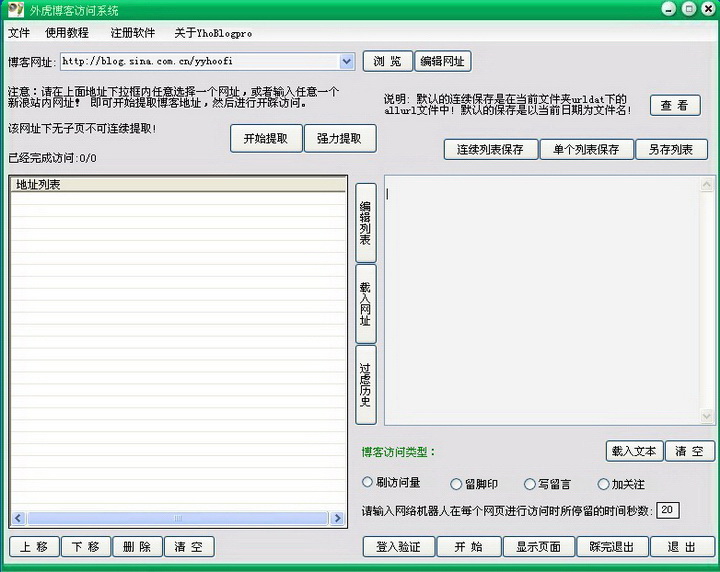
Task: Click the 上移 button
Action: tap(34, 547)
